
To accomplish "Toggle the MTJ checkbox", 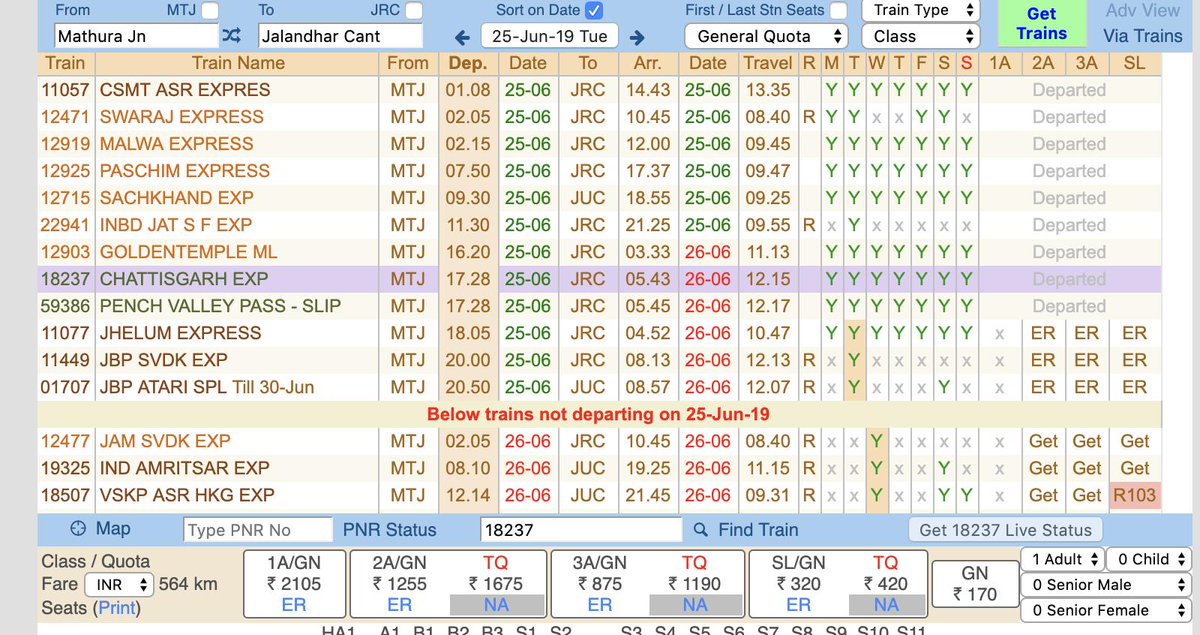I will 210,11.
